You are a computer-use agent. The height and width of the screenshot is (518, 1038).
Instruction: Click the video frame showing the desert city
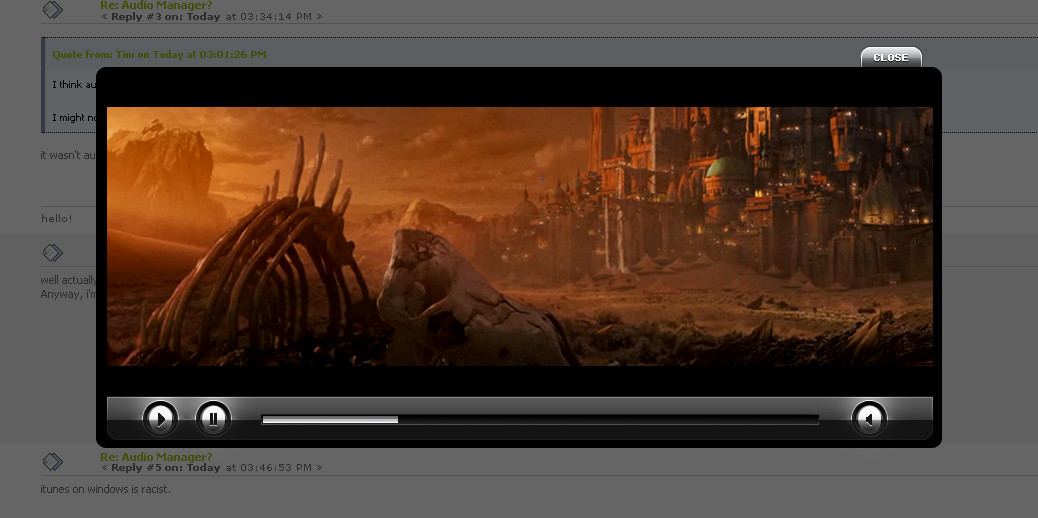pos(520,236)
